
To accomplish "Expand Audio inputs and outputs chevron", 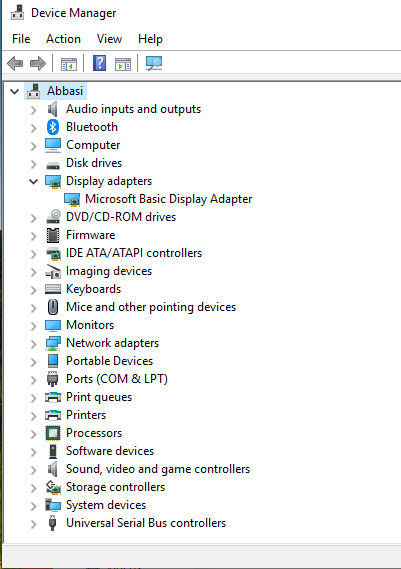I will tap(34, 110).
